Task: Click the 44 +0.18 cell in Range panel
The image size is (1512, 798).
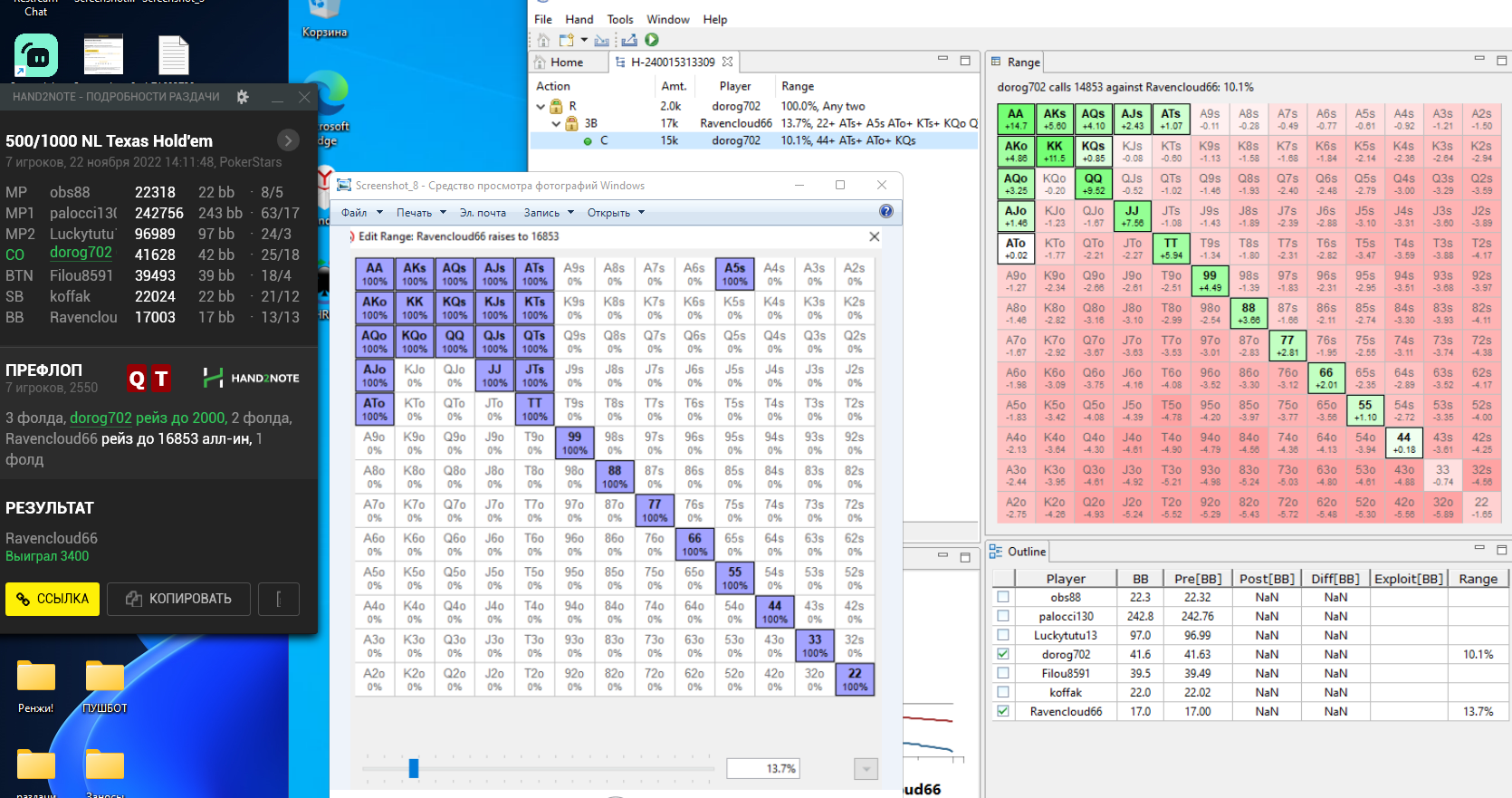Action: click(1403, 443)
